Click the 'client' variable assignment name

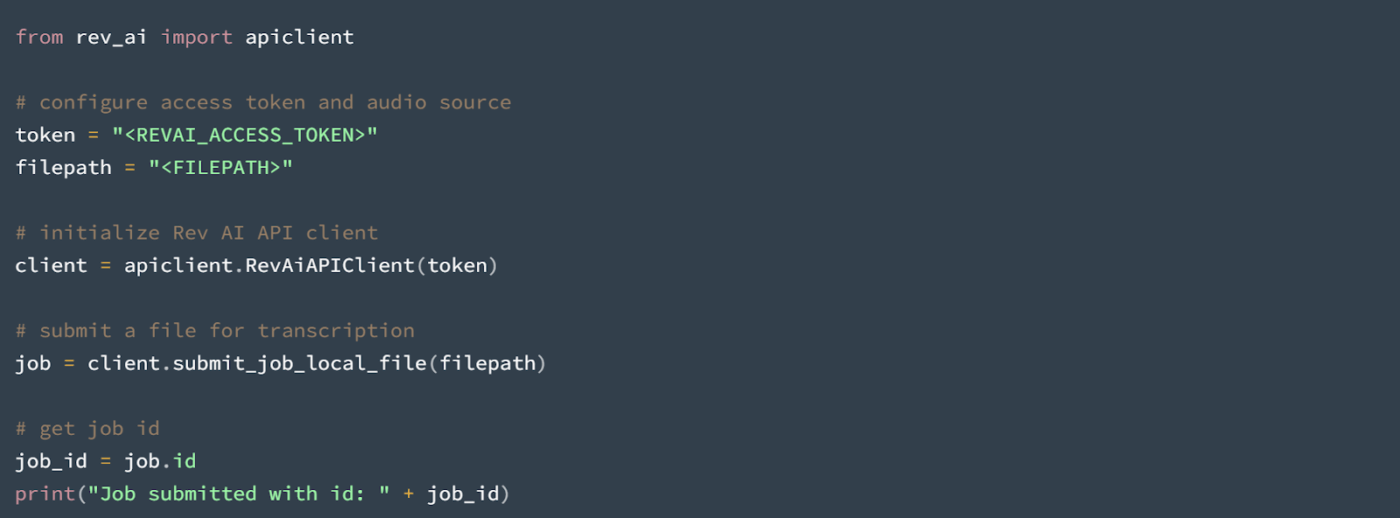click(51, 265)
